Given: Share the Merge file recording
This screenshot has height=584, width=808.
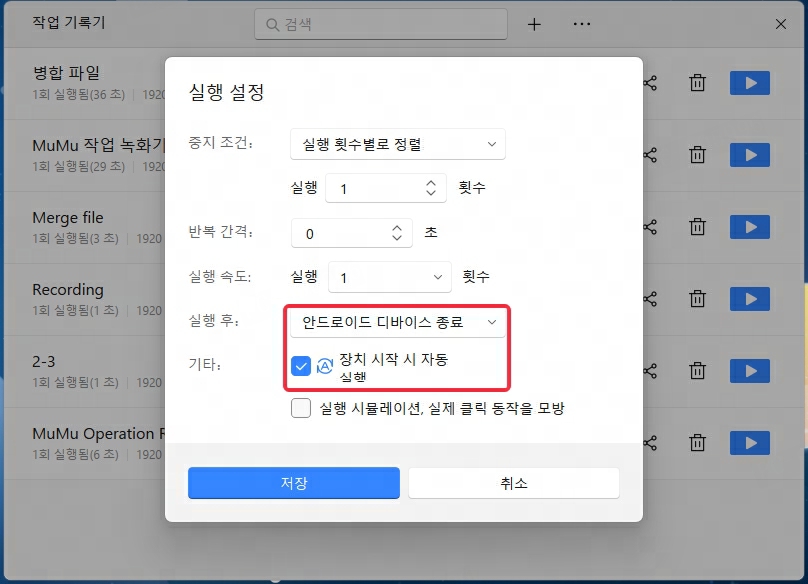Looking at the screenshot, I should point(650,227).
